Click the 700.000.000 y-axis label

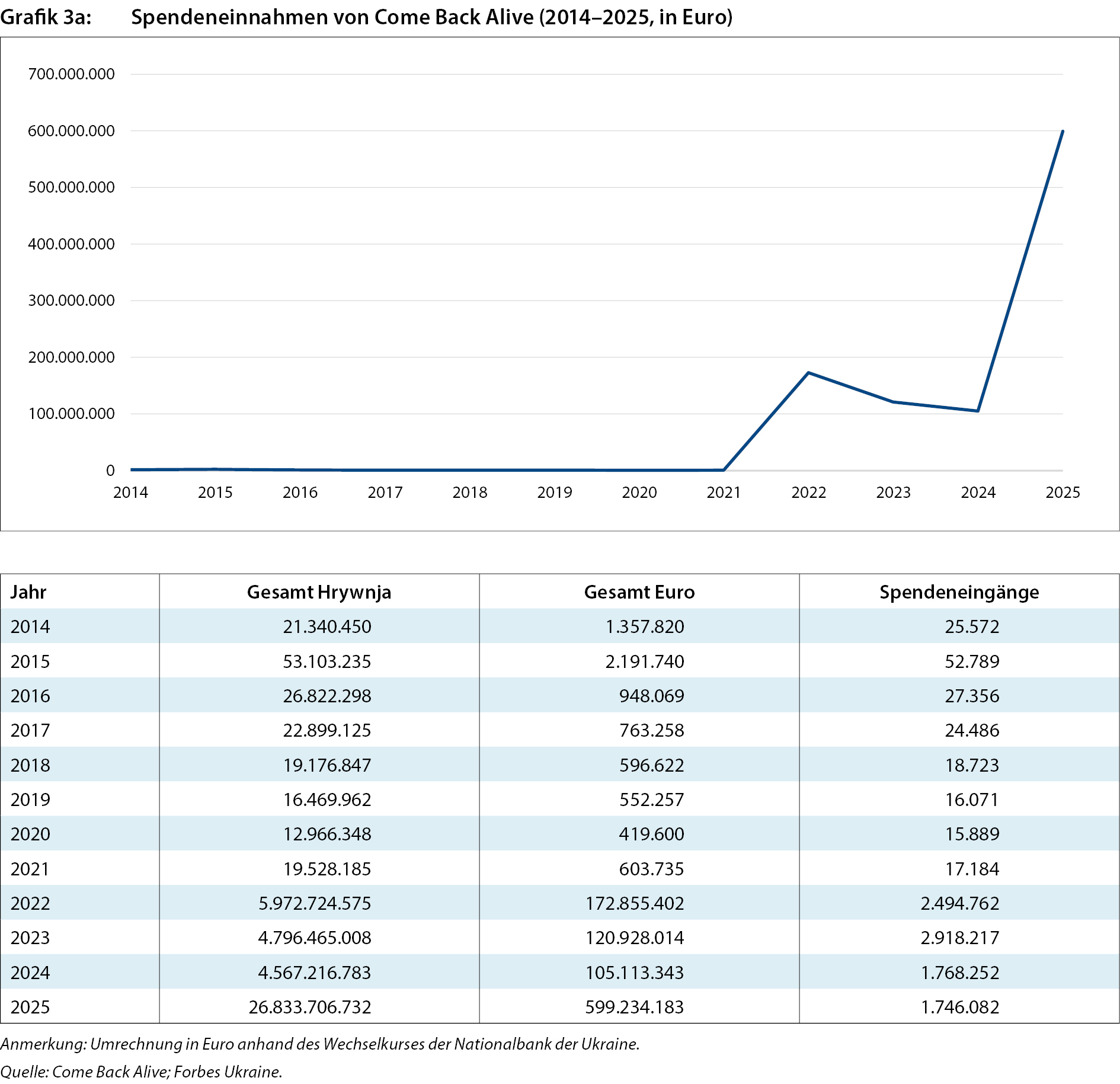(71, 74)
